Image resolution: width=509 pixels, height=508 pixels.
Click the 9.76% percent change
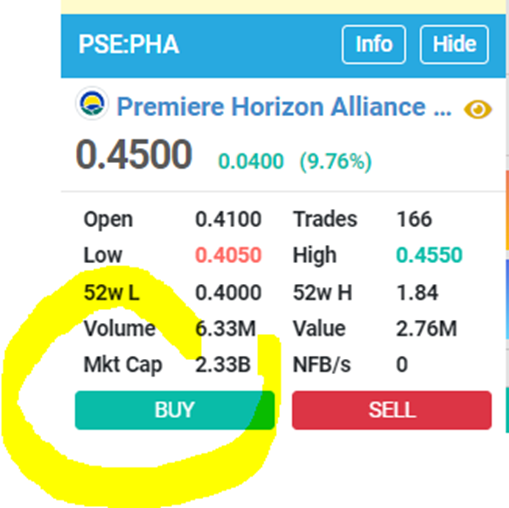[x=336, y=162]
